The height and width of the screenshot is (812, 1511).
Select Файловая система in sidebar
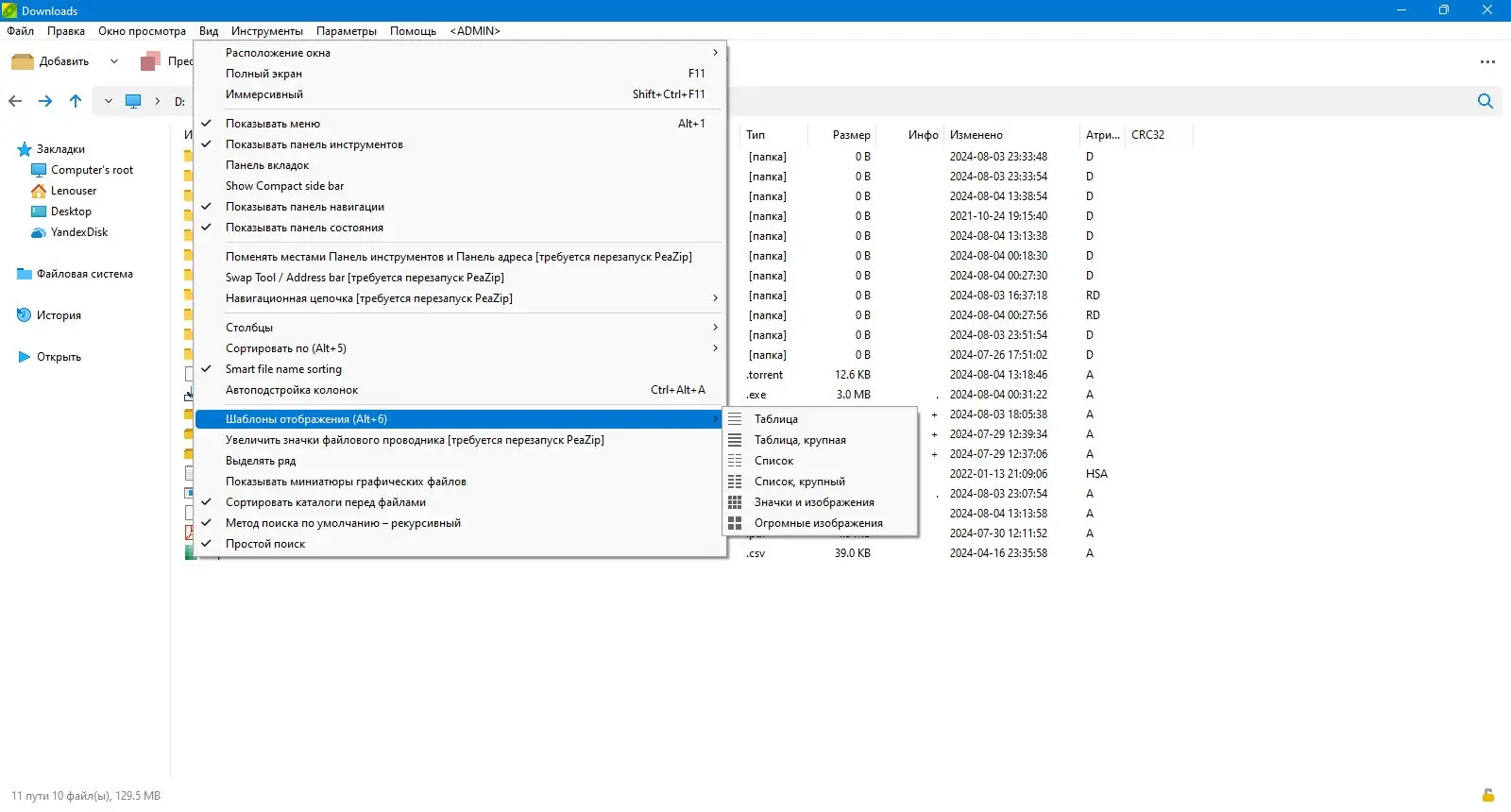point(85,274)
